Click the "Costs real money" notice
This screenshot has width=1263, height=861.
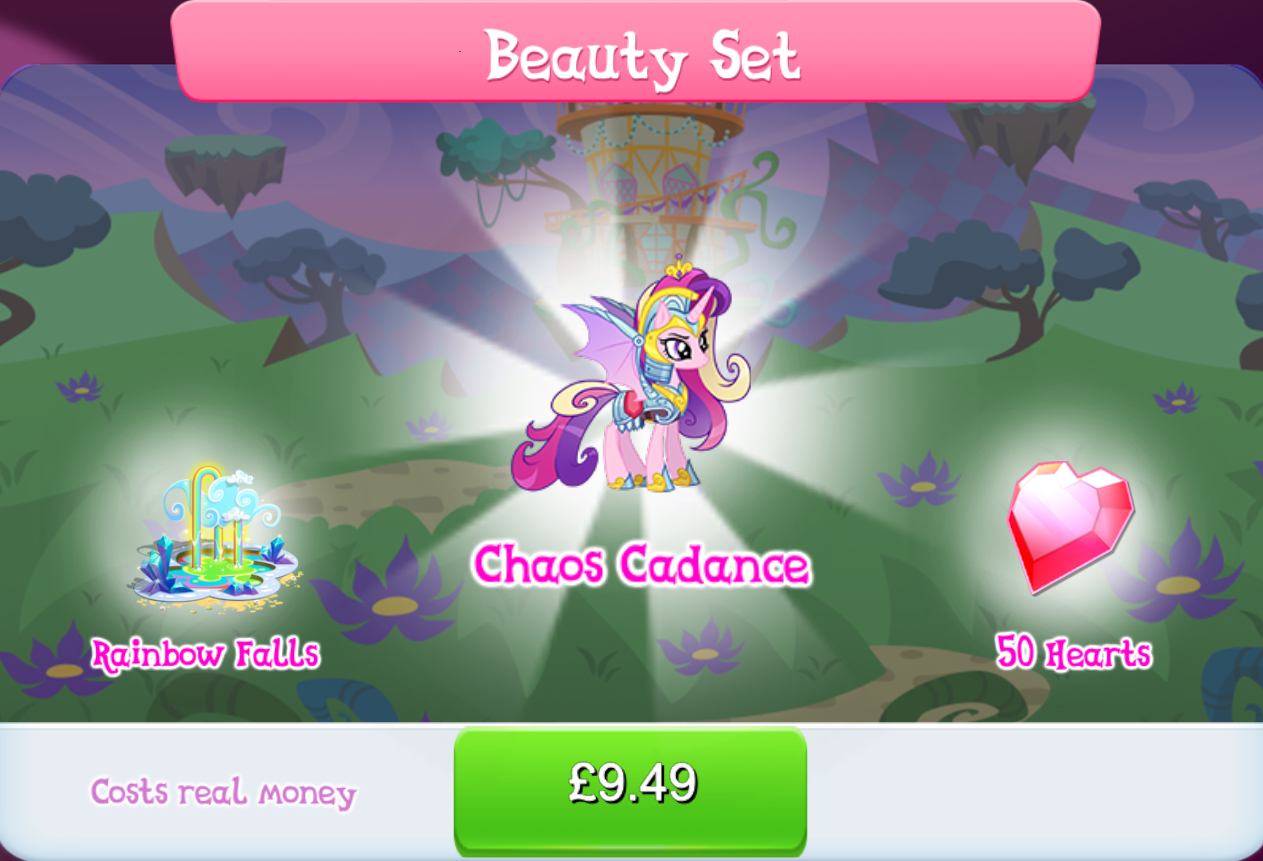coord(223,793)
